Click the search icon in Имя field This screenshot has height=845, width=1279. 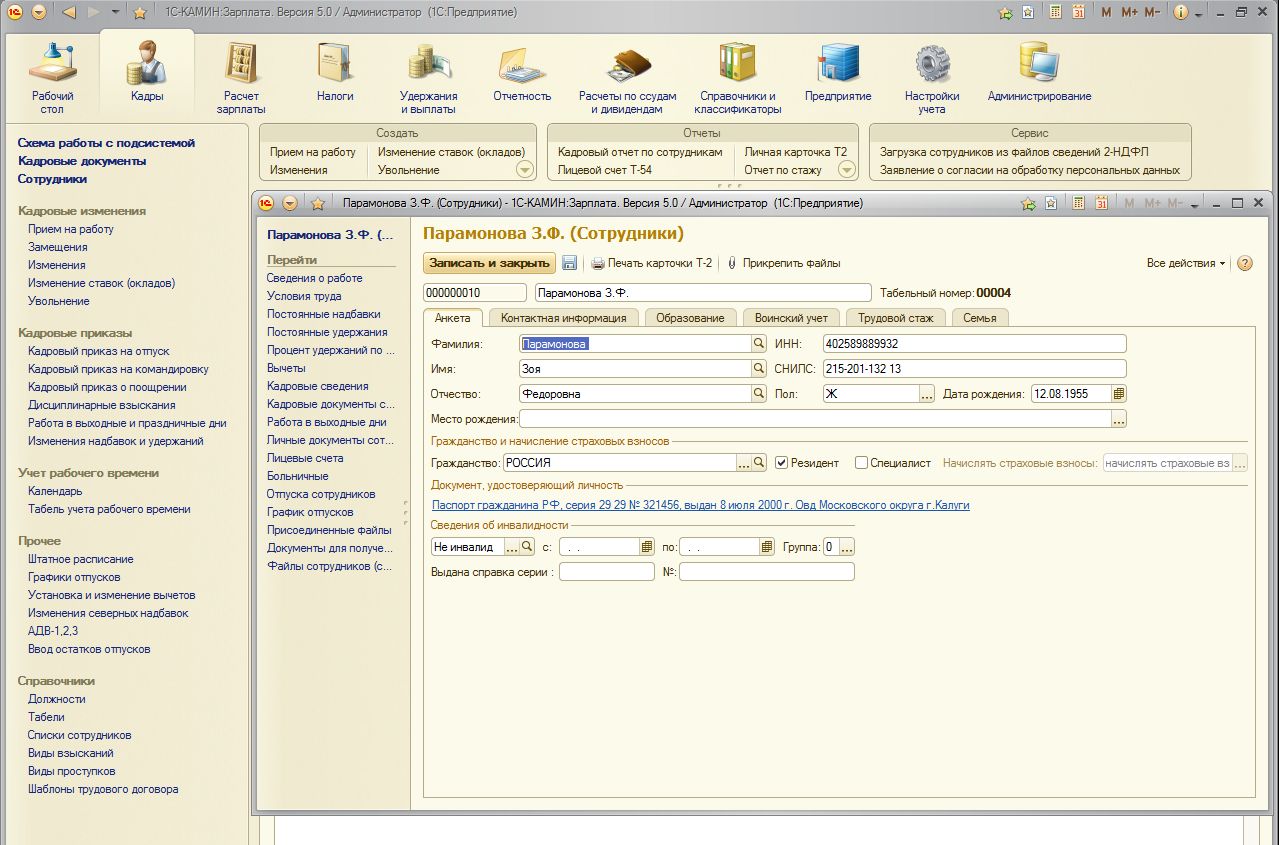759,369
